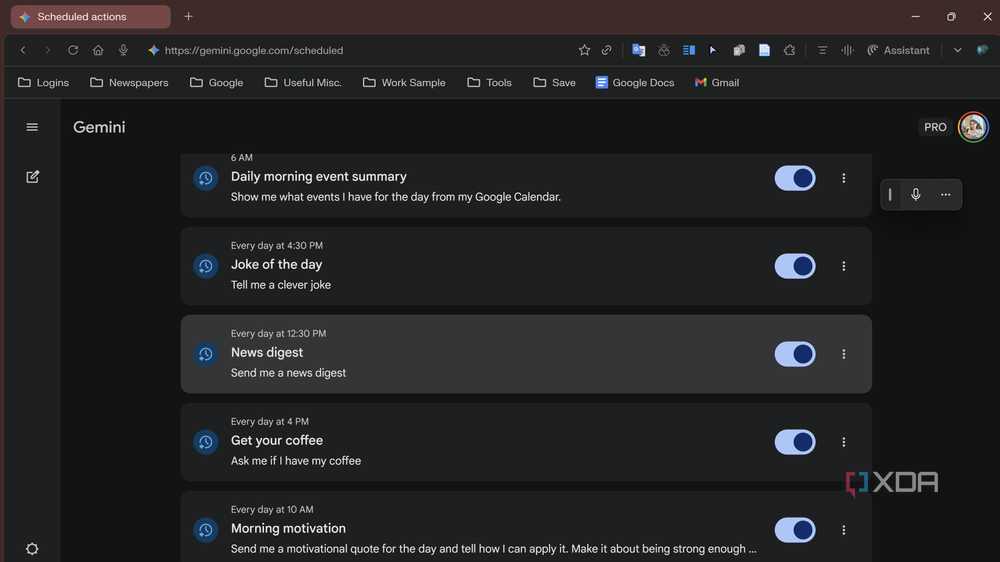
Task: Click the clock icon for News digest
Action: [x=205, y=354]
